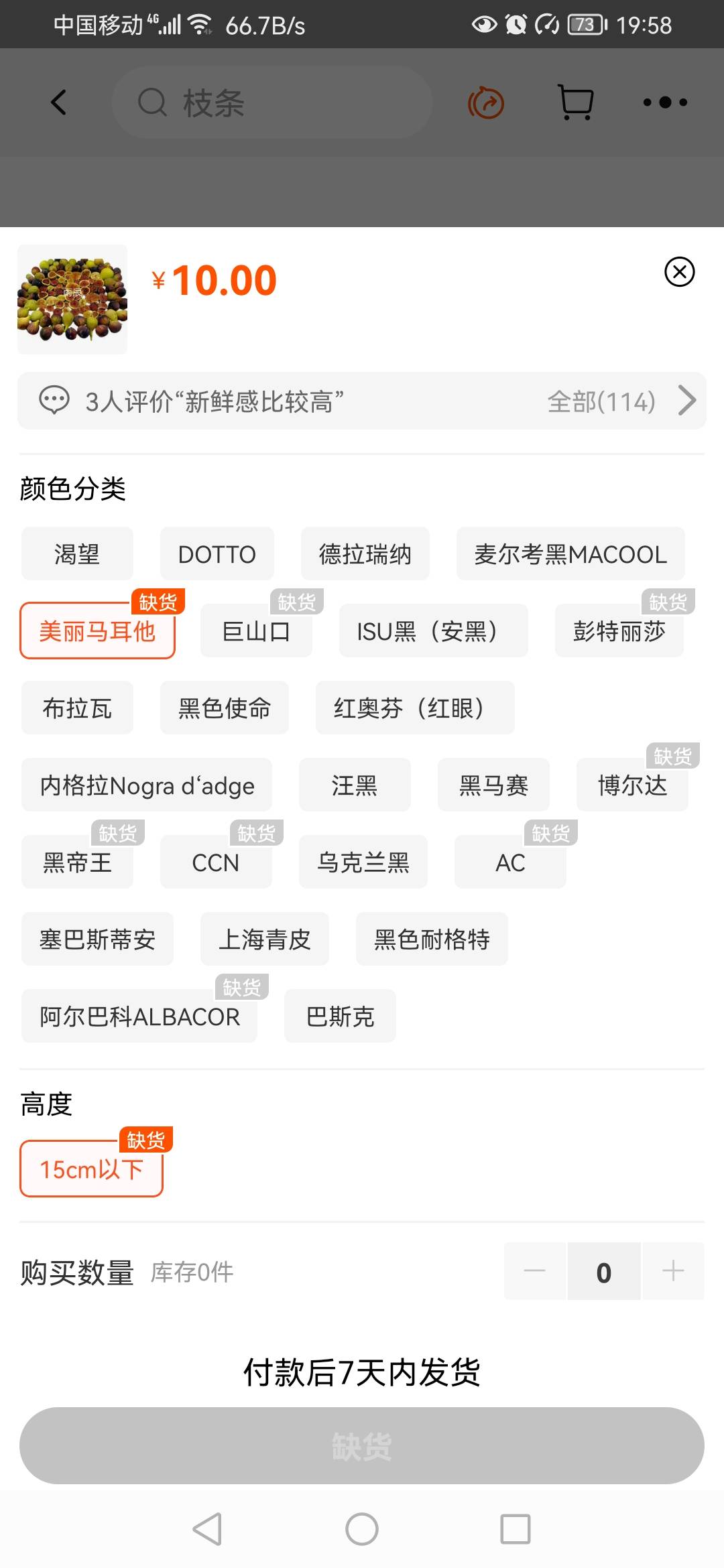
Task: Expand all 114 reviews chevron
Action: 686,401
